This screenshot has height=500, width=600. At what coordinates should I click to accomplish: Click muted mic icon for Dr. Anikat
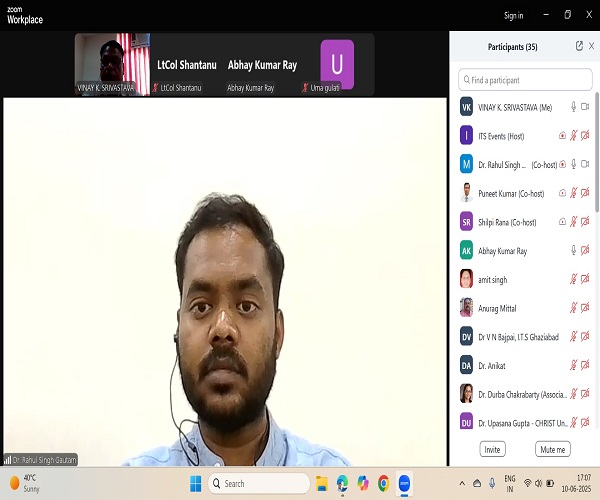pos(573,365)
